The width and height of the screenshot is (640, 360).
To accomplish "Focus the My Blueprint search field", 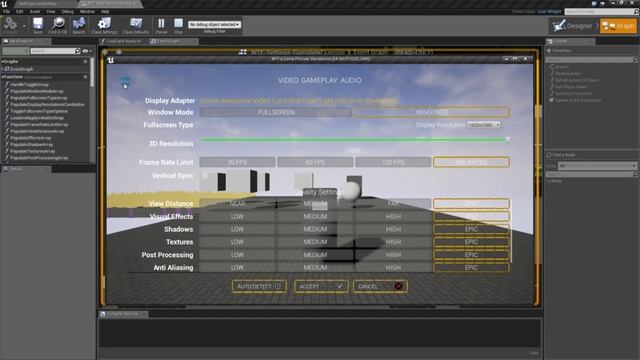I will point(55,51).
